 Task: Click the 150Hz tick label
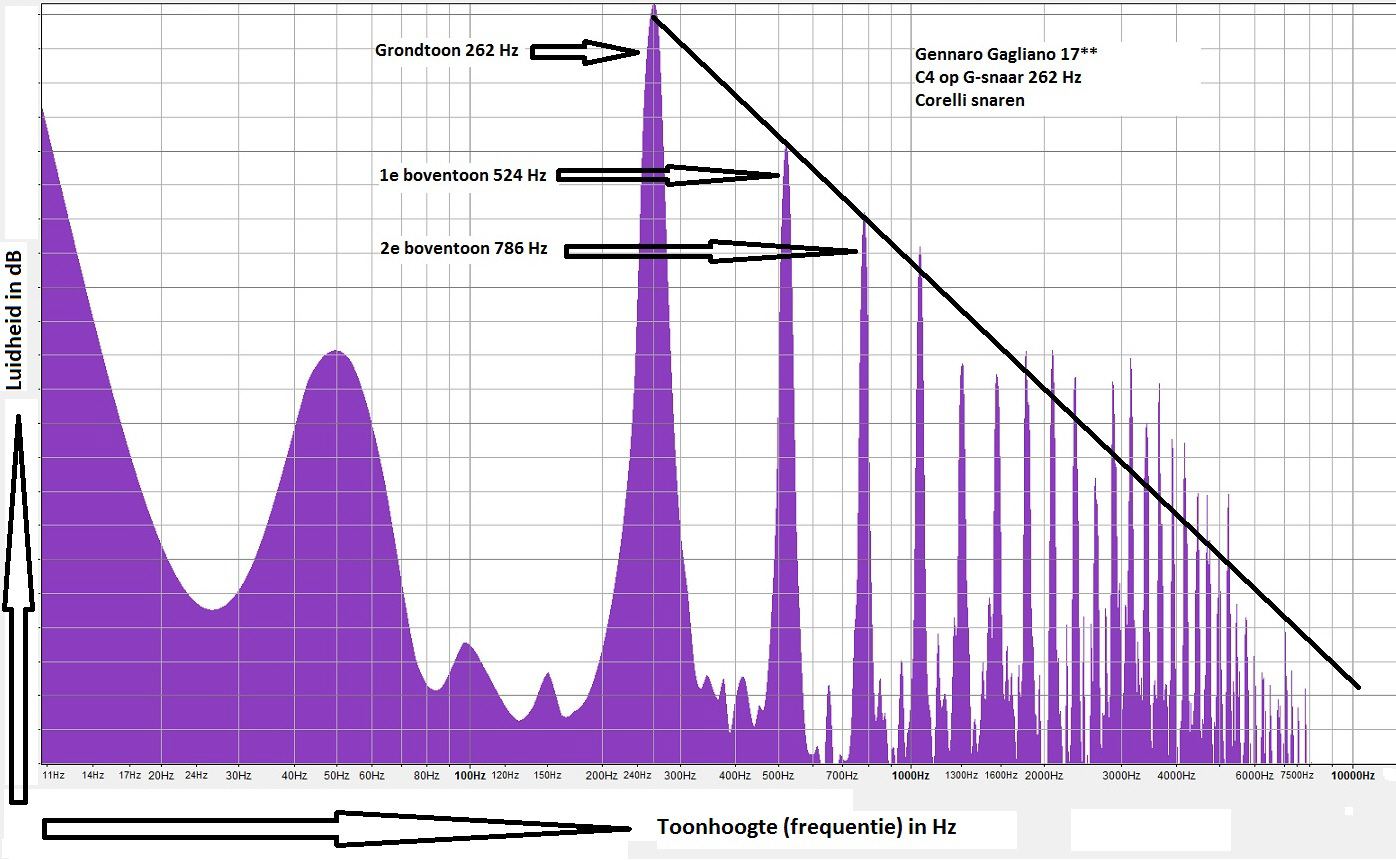pyautogui.click(x=547, y=775)
